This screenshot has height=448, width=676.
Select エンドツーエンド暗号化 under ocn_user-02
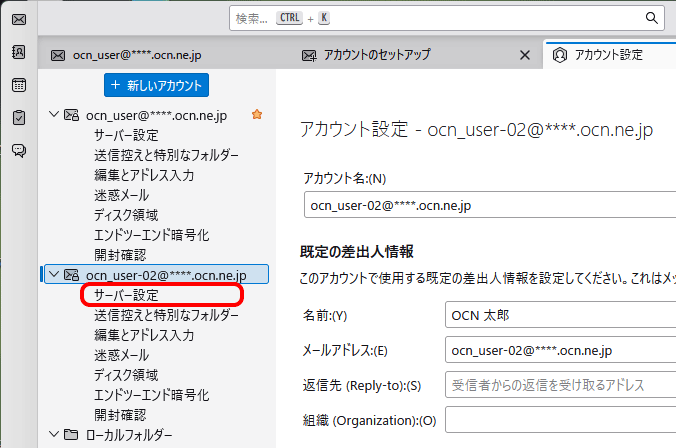(x=151, y=395)
